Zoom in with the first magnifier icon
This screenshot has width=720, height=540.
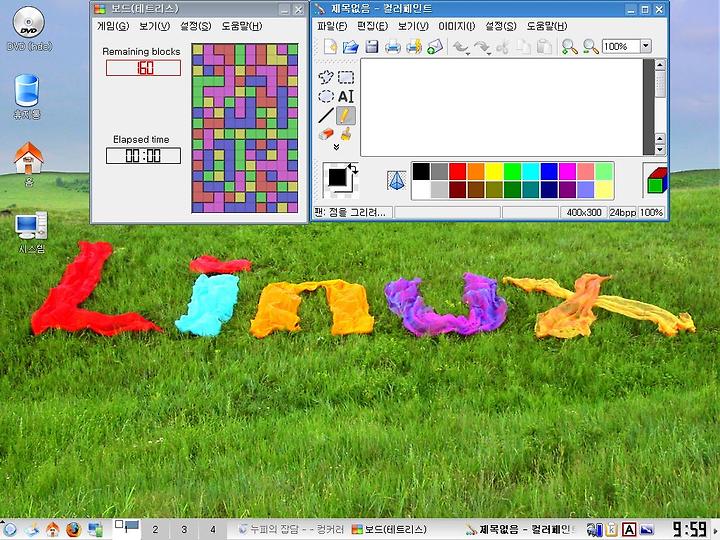(x=569, y=46)
